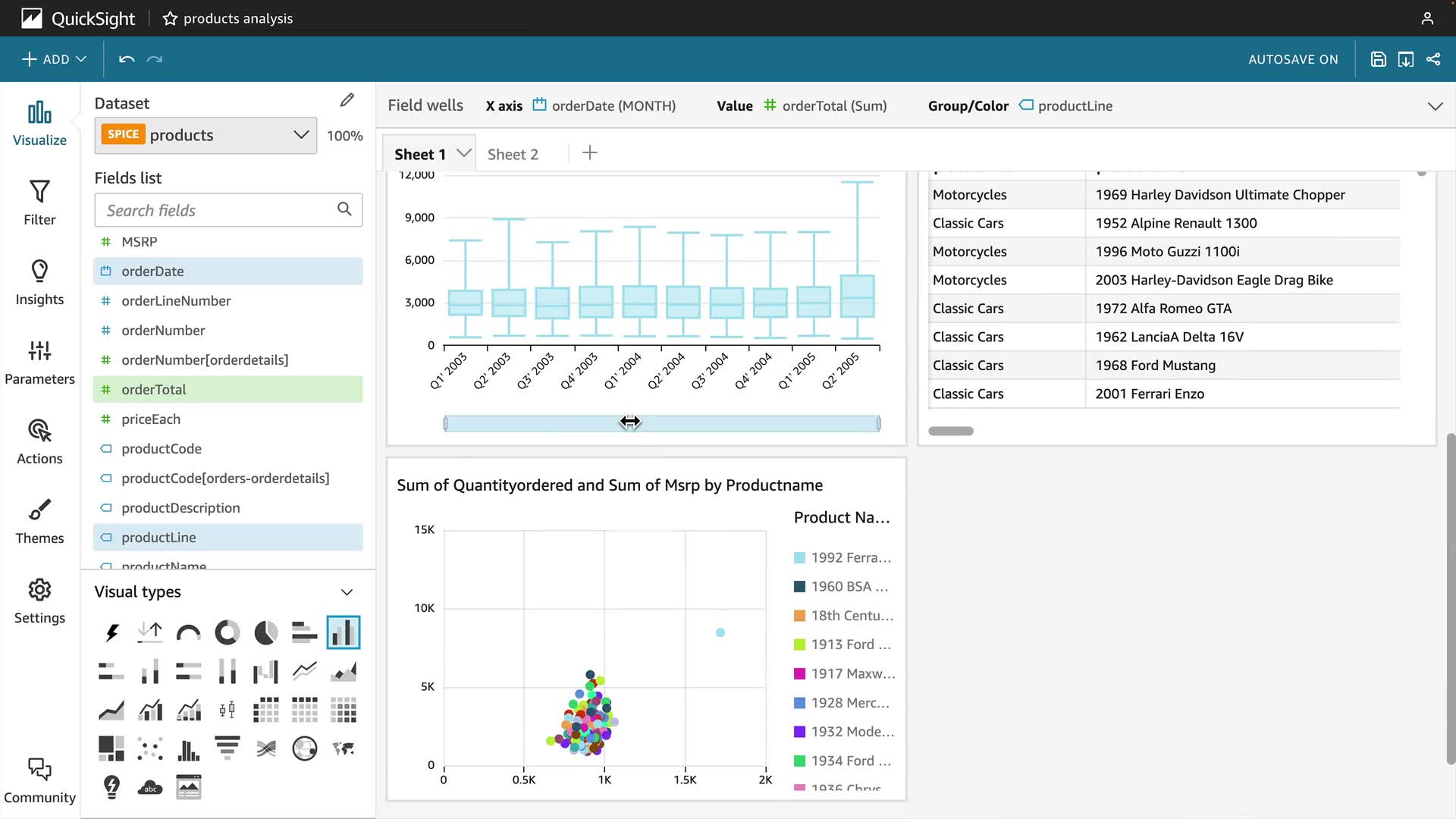Edit dataset with pencil icon

(x=347, y=100)
